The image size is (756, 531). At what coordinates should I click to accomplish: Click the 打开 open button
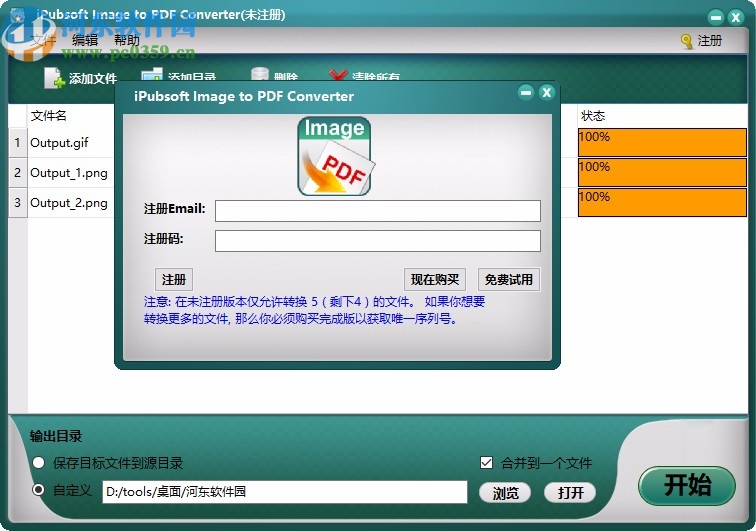coord(570,493)
